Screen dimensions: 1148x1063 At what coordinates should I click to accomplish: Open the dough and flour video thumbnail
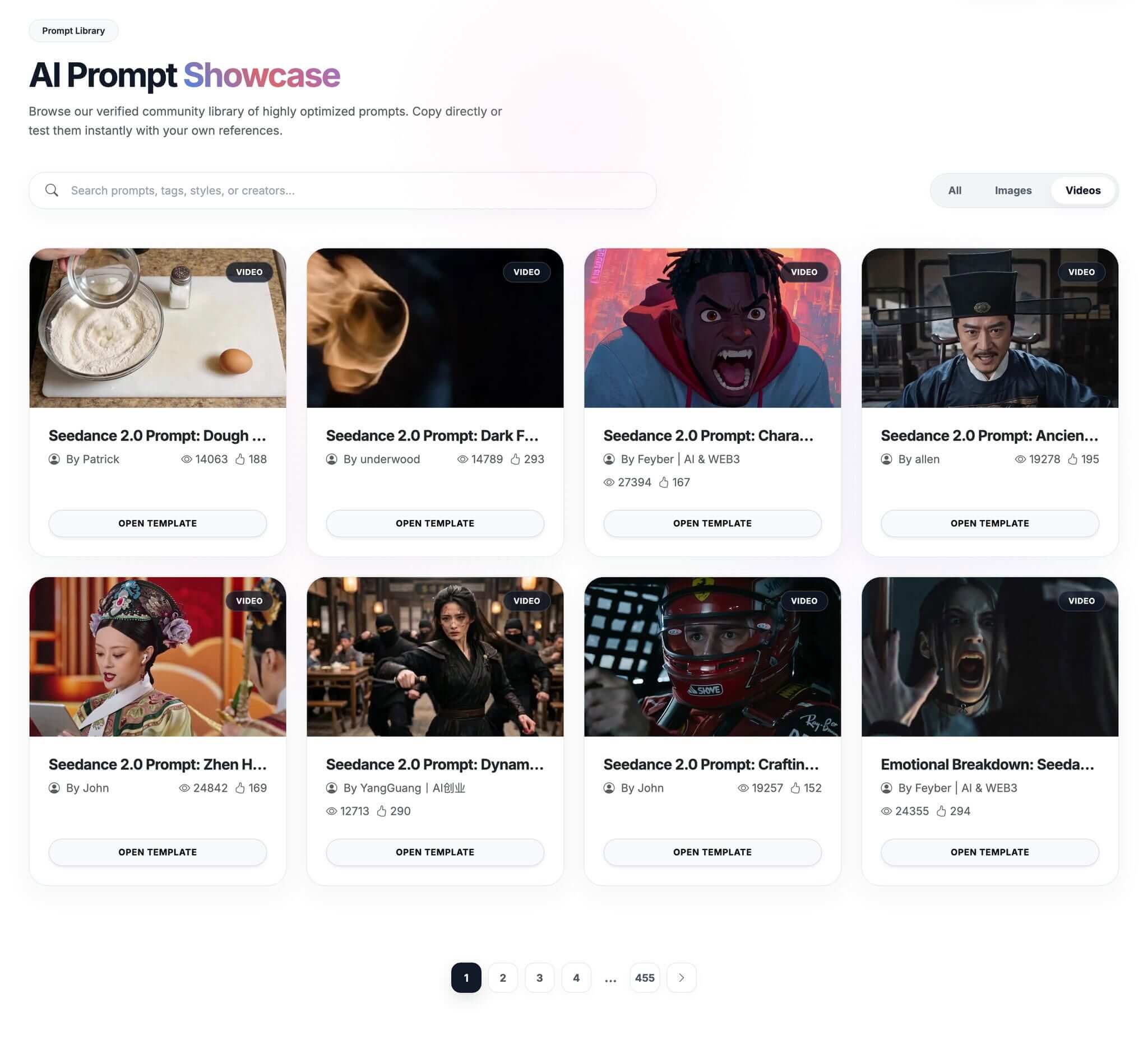[158, 328]
